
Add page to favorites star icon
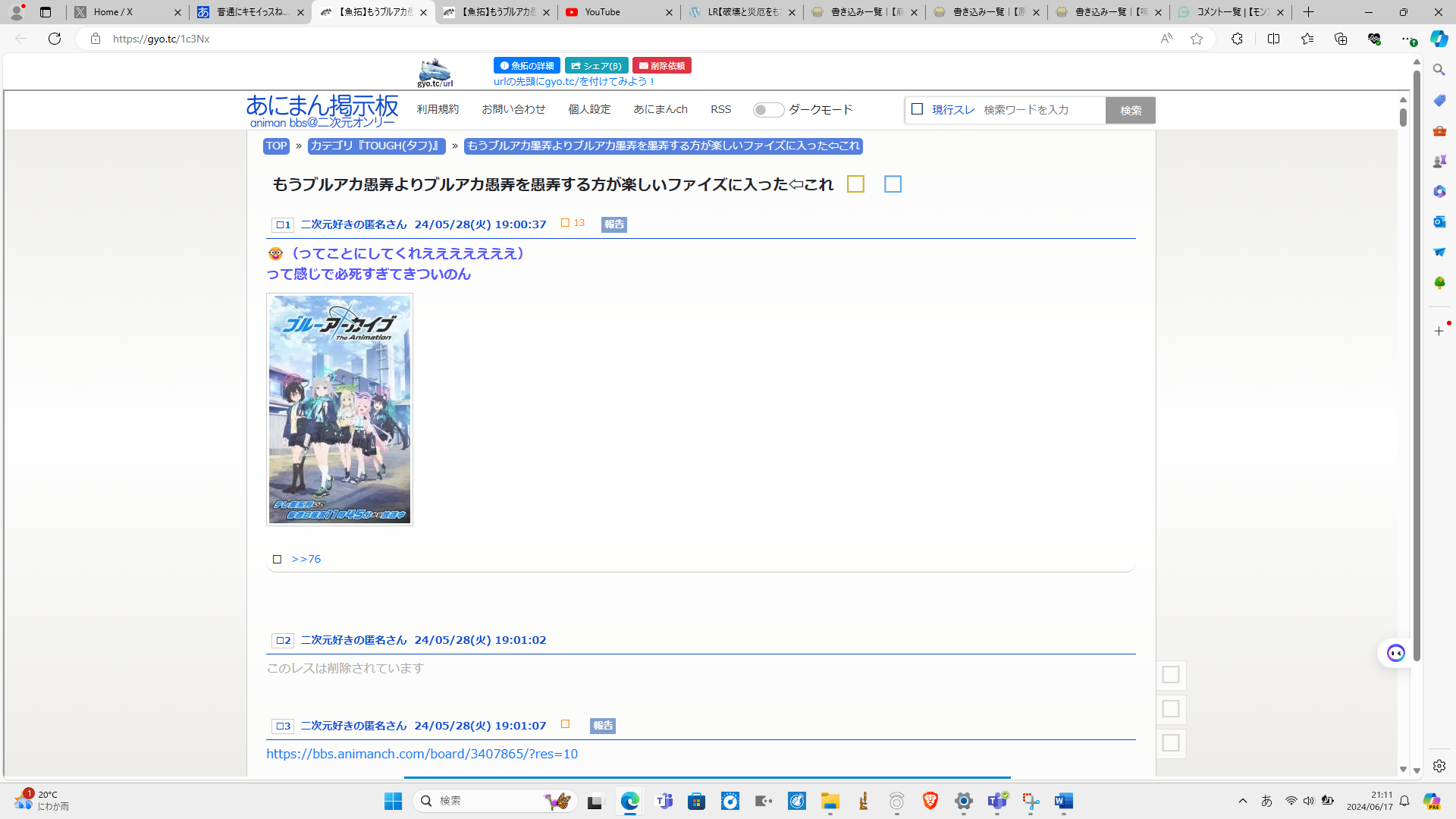[1197, 39]
